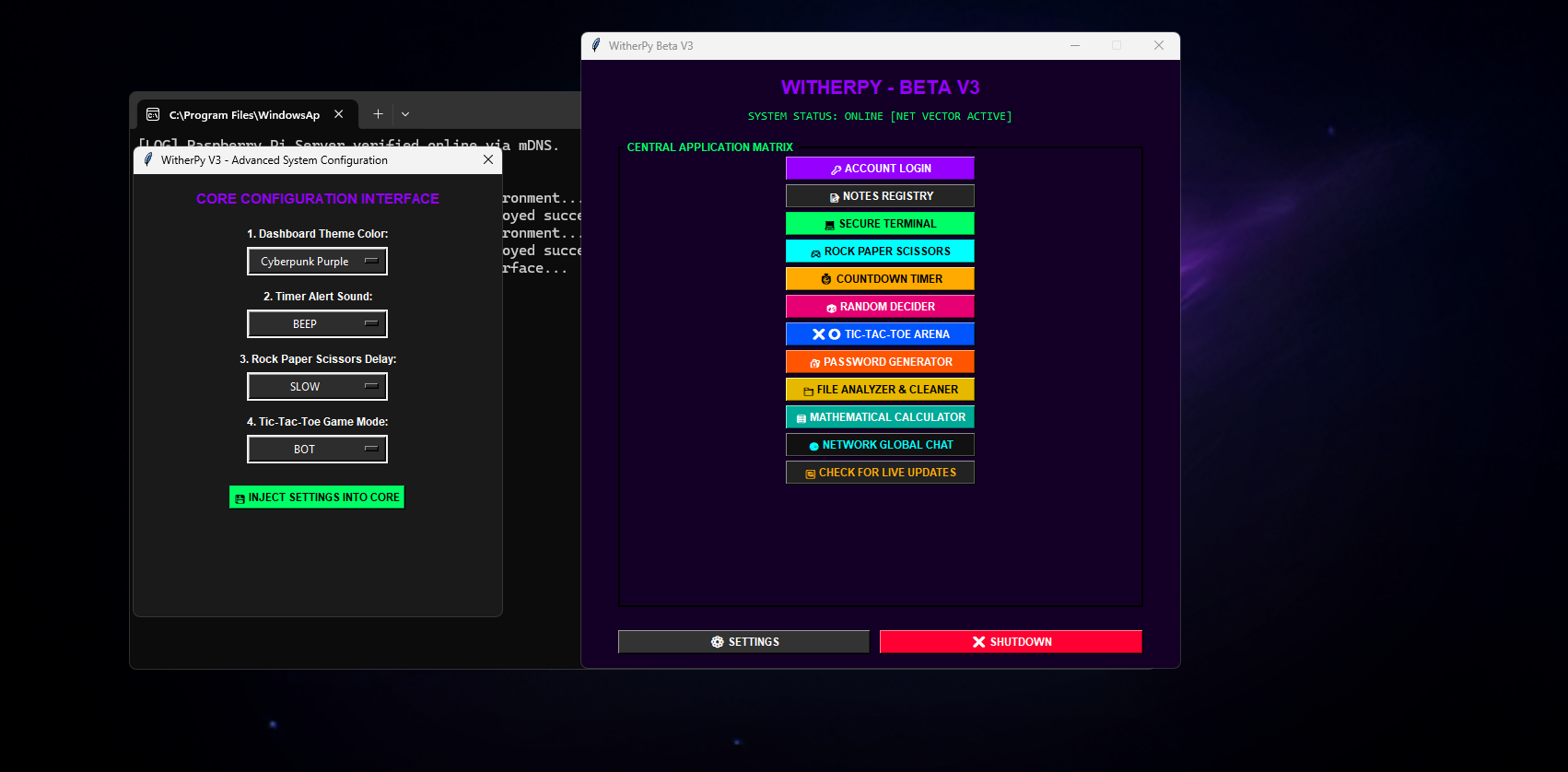Click Inject Settings Into Core button
The height and width of the screenshot is (772, 1568).
317,497
